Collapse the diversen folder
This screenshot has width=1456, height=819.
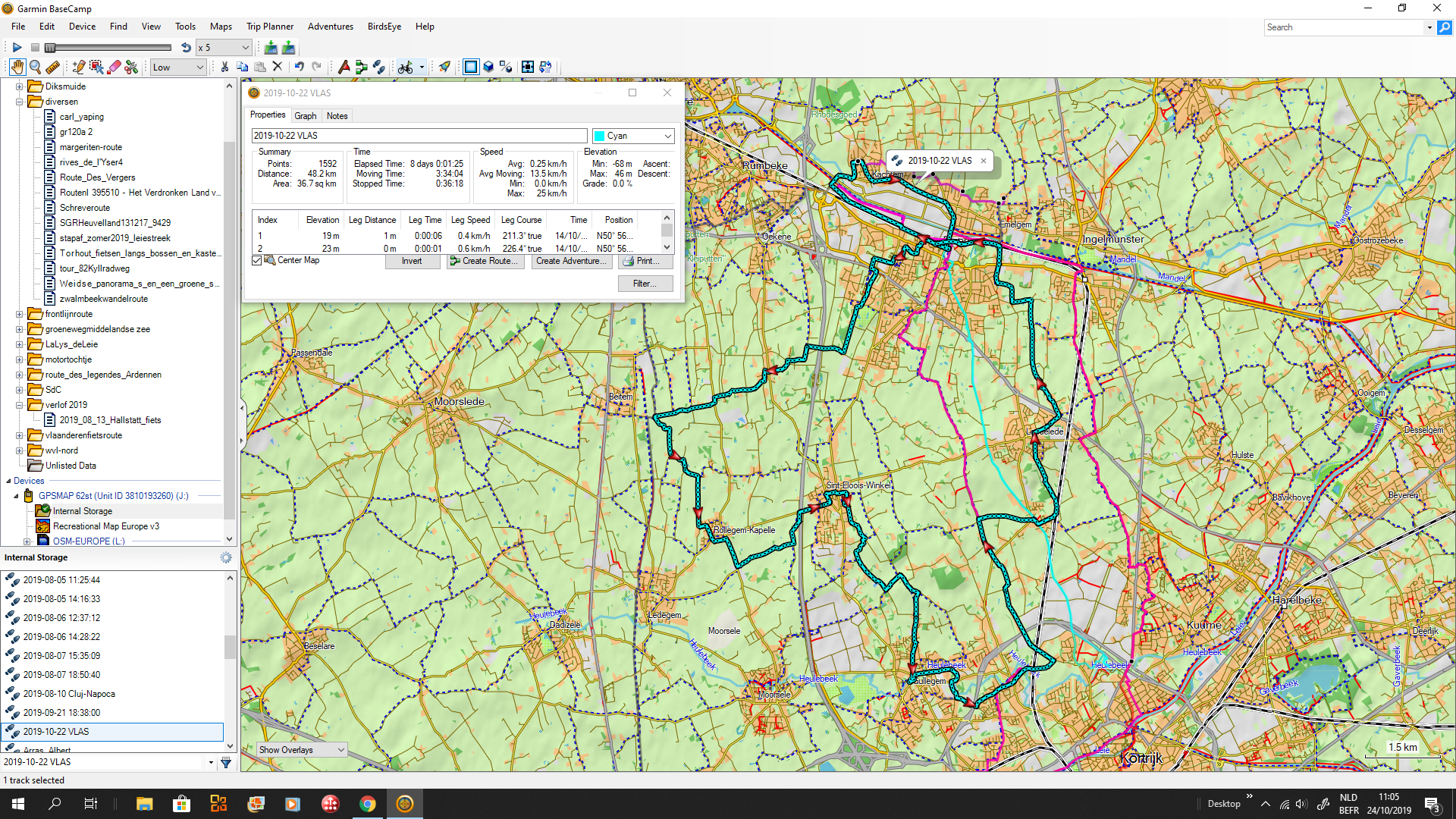(x=20, y=102)
